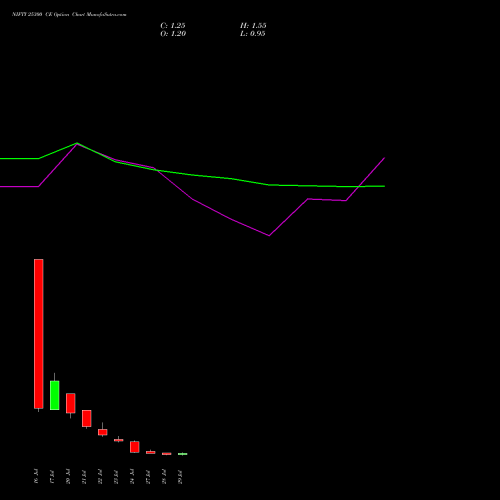
Task: Click the NIFTY CE Options chart title
Action: pos(69,15)
